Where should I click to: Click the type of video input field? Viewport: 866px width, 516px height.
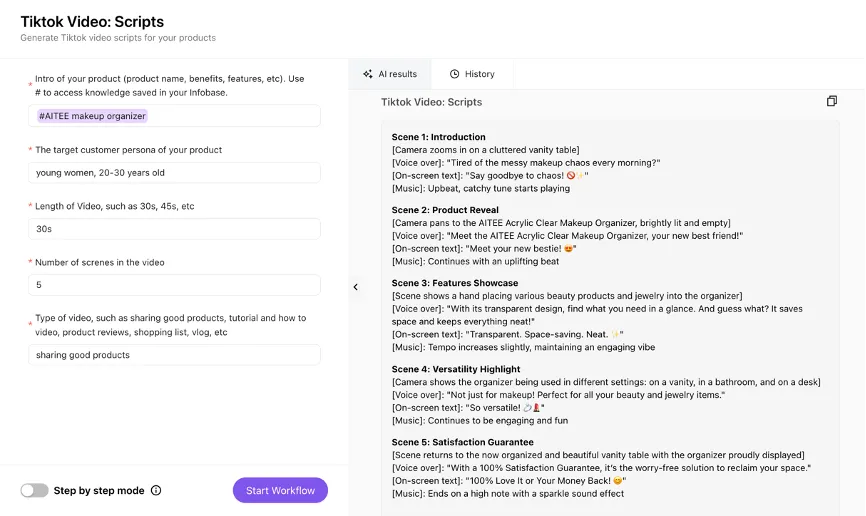[174, 355]
